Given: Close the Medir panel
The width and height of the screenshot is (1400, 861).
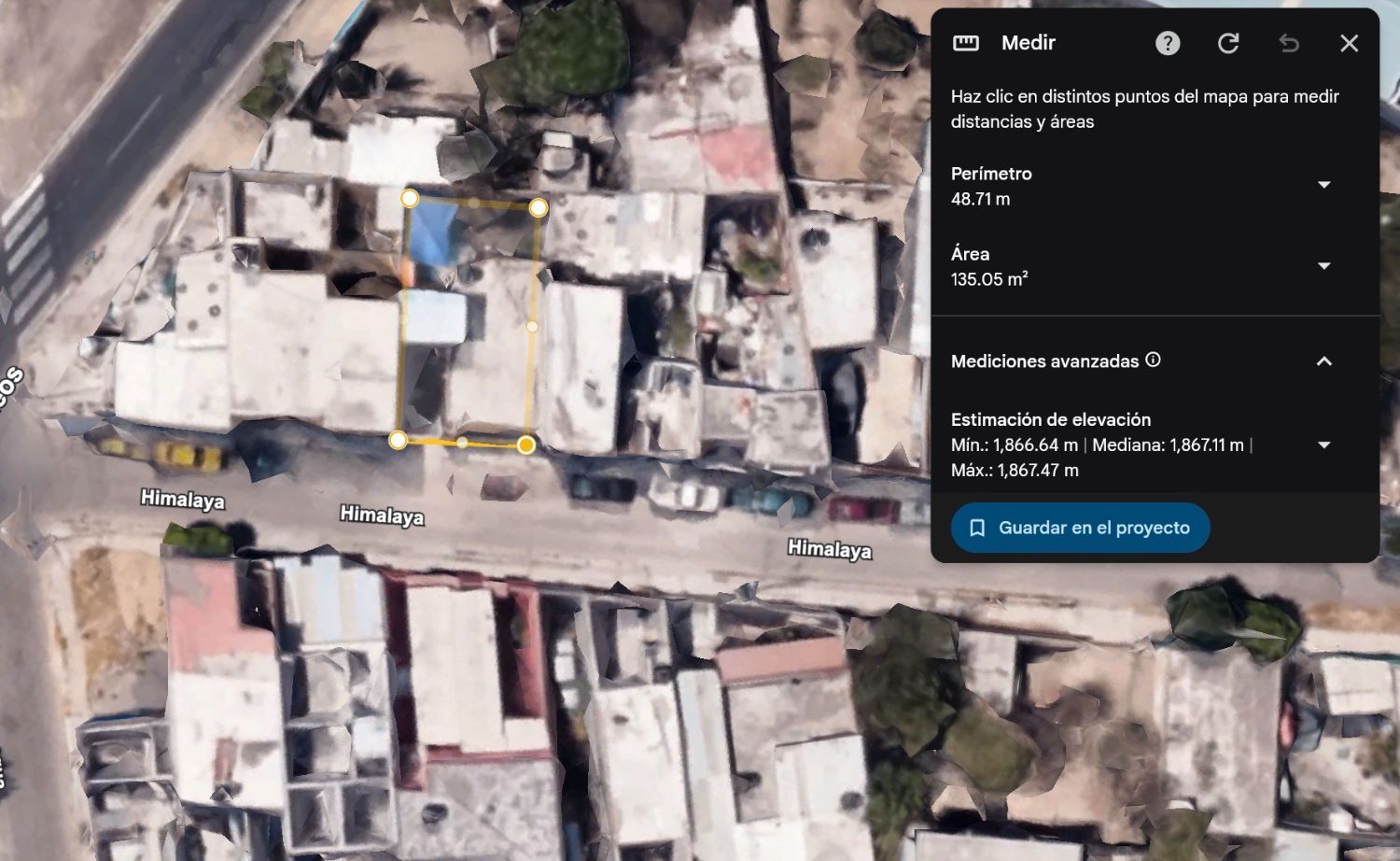Looking at the screenshot, I should click(1349, 43).
